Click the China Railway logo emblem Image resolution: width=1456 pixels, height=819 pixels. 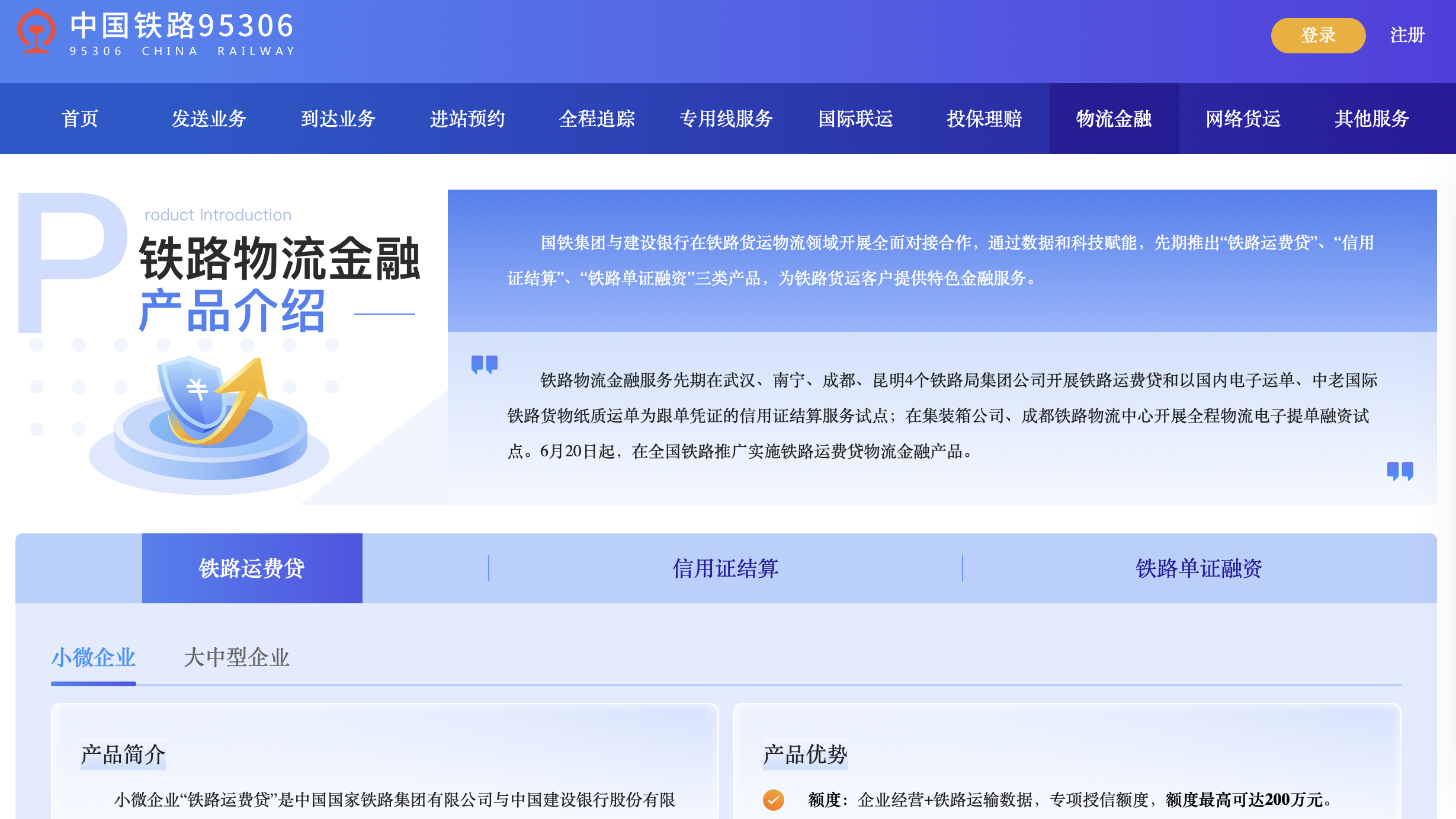point(36,31)
